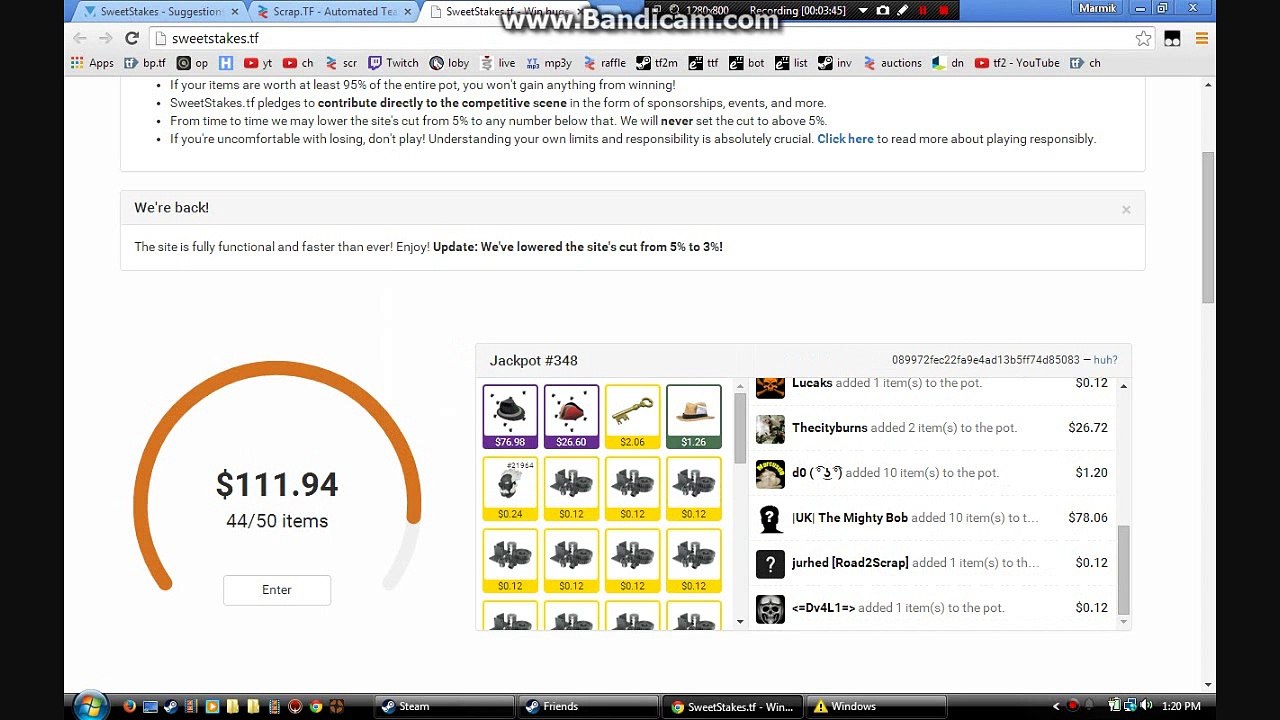Click the 1:20 PM clock

click(x=1182, y=706)
